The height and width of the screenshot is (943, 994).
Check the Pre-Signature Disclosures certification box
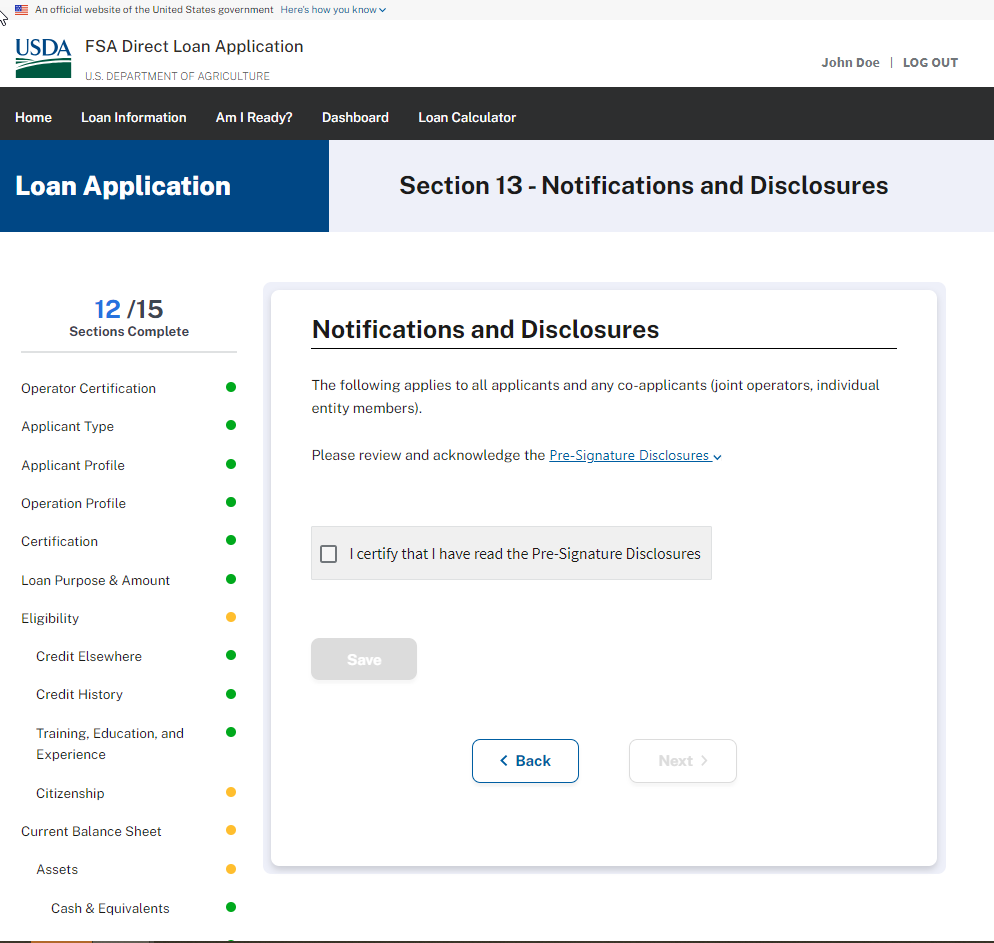pos(328,554)
